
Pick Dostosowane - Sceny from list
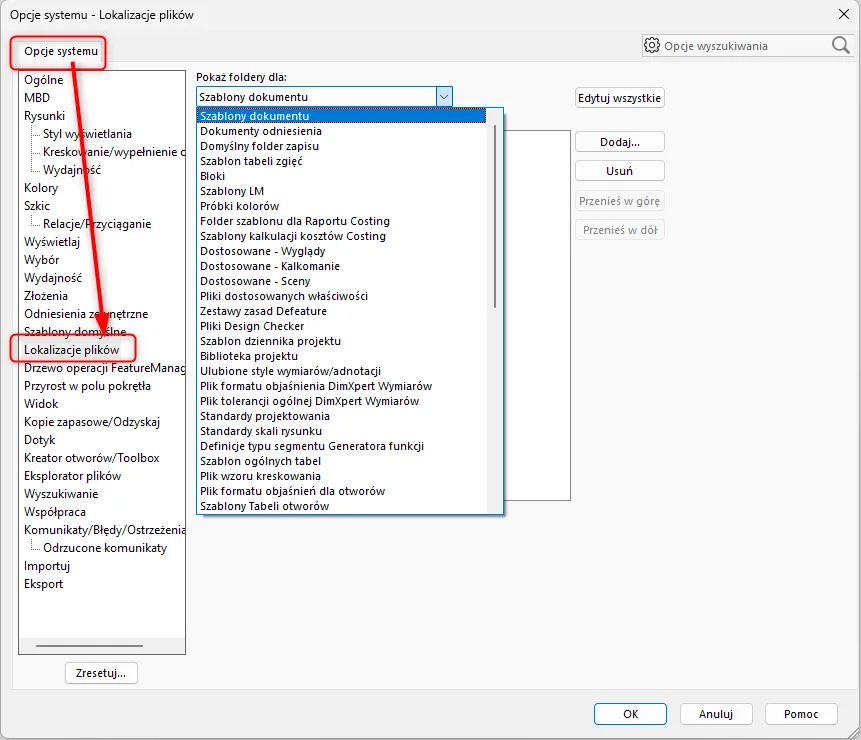pyautogui.click(x=342, y=281)
